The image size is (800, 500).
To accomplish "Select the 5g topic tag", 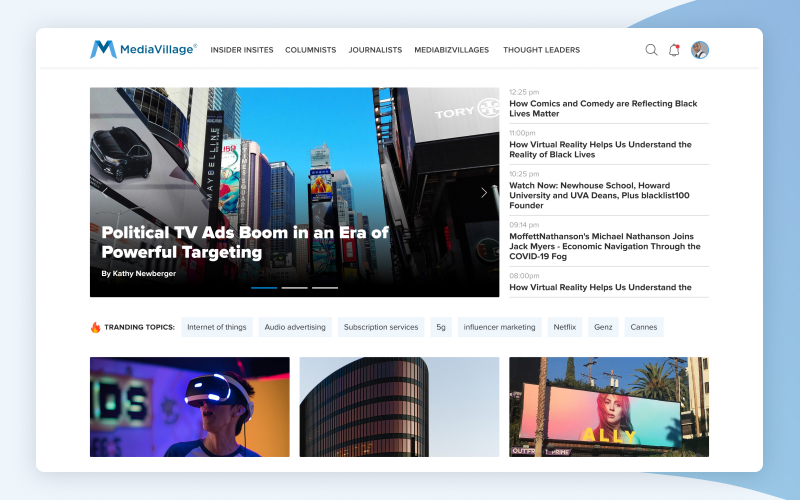I will (441, 327).
